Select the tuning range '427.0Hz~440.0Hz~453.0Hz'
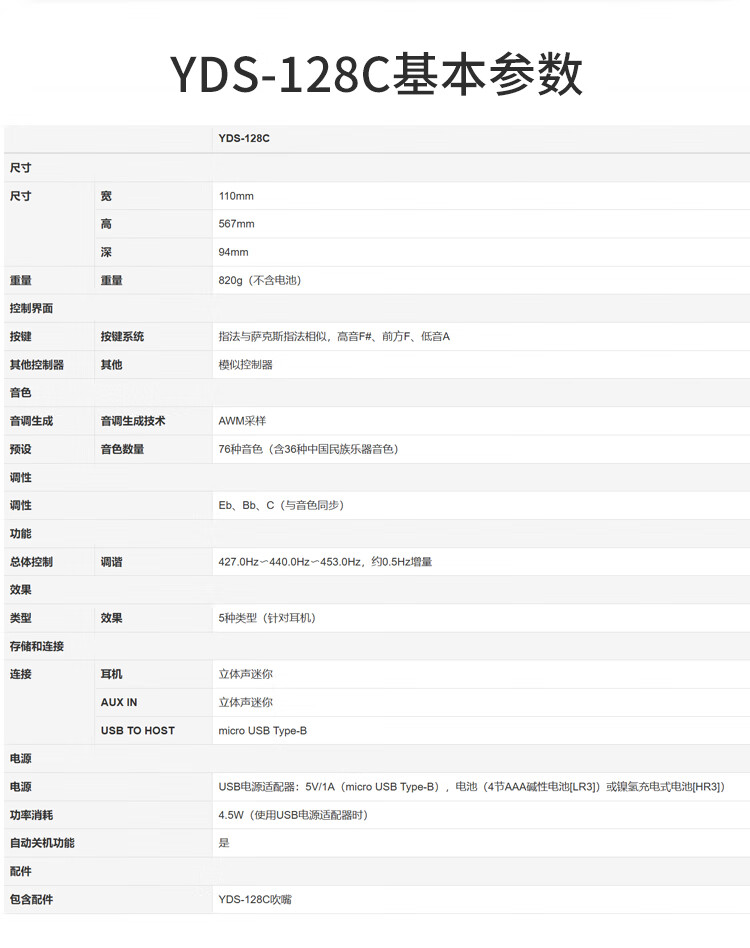The image size is (750, 948). 290,562
